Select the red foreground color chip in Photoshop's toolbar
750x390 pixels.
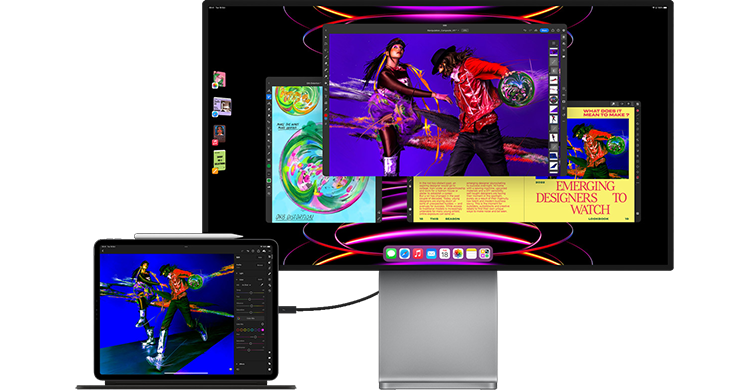point(326,116)
